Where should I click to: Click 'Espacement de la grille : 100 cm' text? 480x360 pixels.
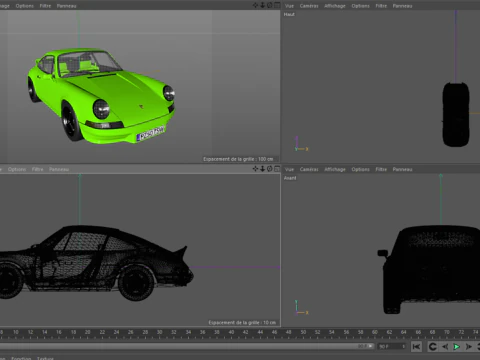[238, 159]
